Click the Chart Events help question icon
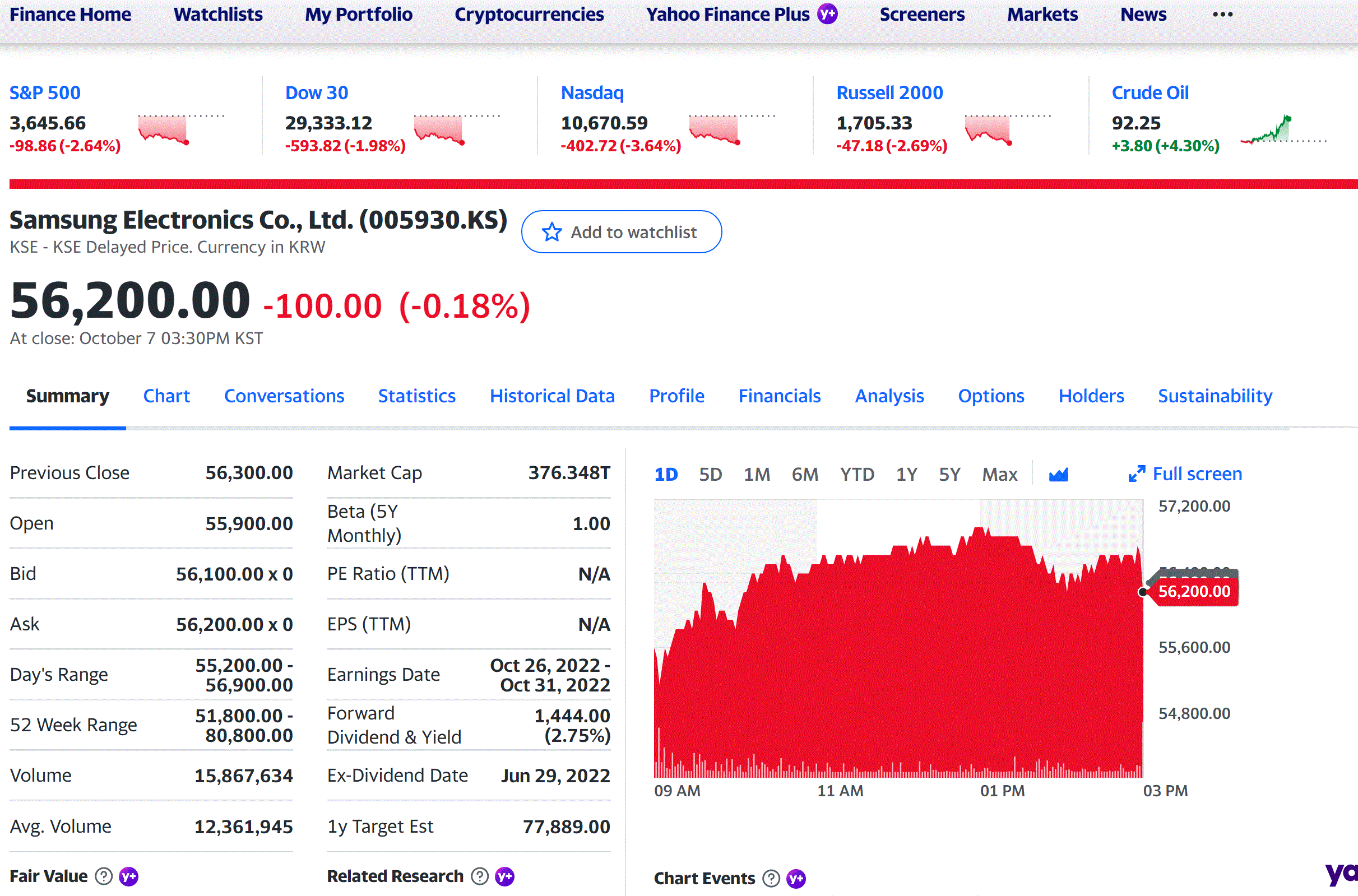 pos(771,878)
